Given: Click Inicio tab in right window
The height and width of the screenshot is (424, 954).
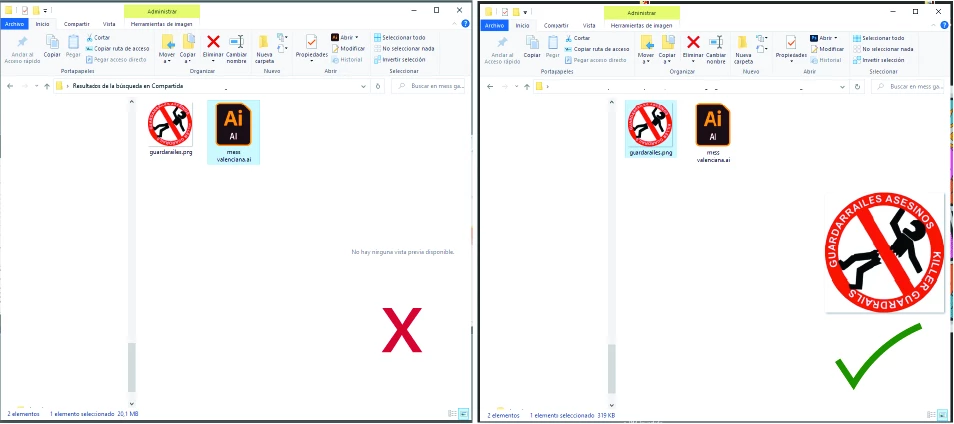Looking at the screenshot, I should pos(522,25).
